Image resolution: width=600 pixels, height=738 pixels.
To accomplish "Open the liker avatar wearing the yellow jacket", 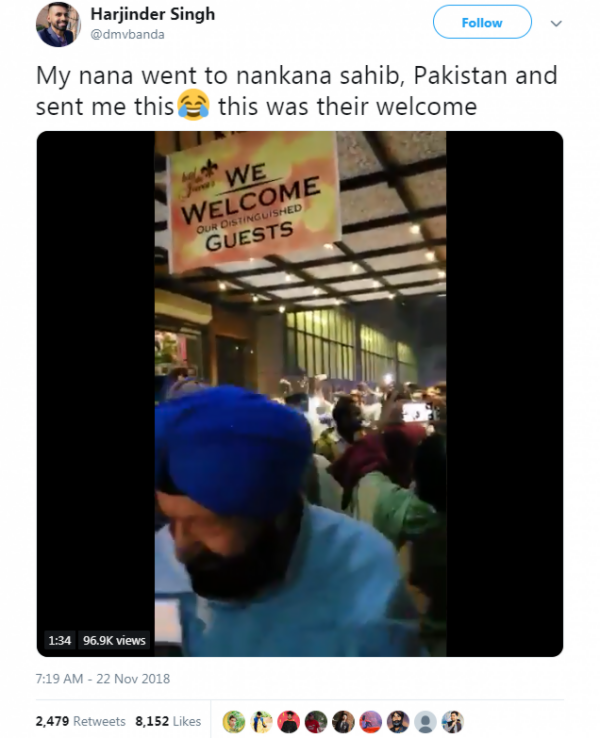I will pos(261,722).
